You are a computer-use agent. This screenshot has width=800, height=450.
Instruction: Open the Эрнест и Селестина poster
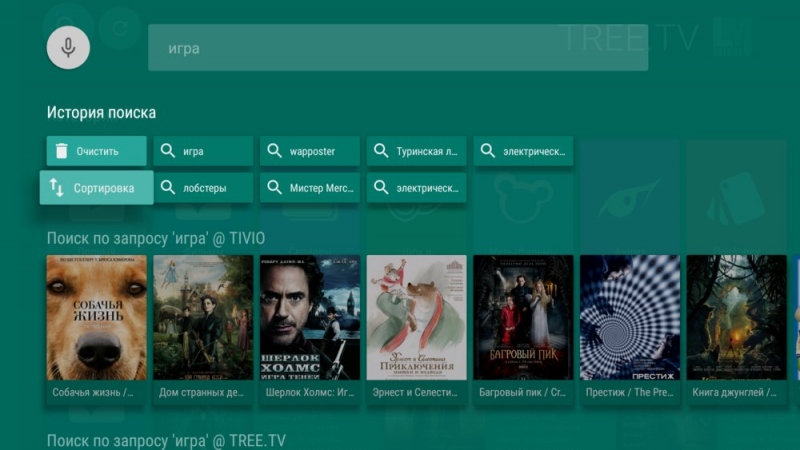coord(416,317)
